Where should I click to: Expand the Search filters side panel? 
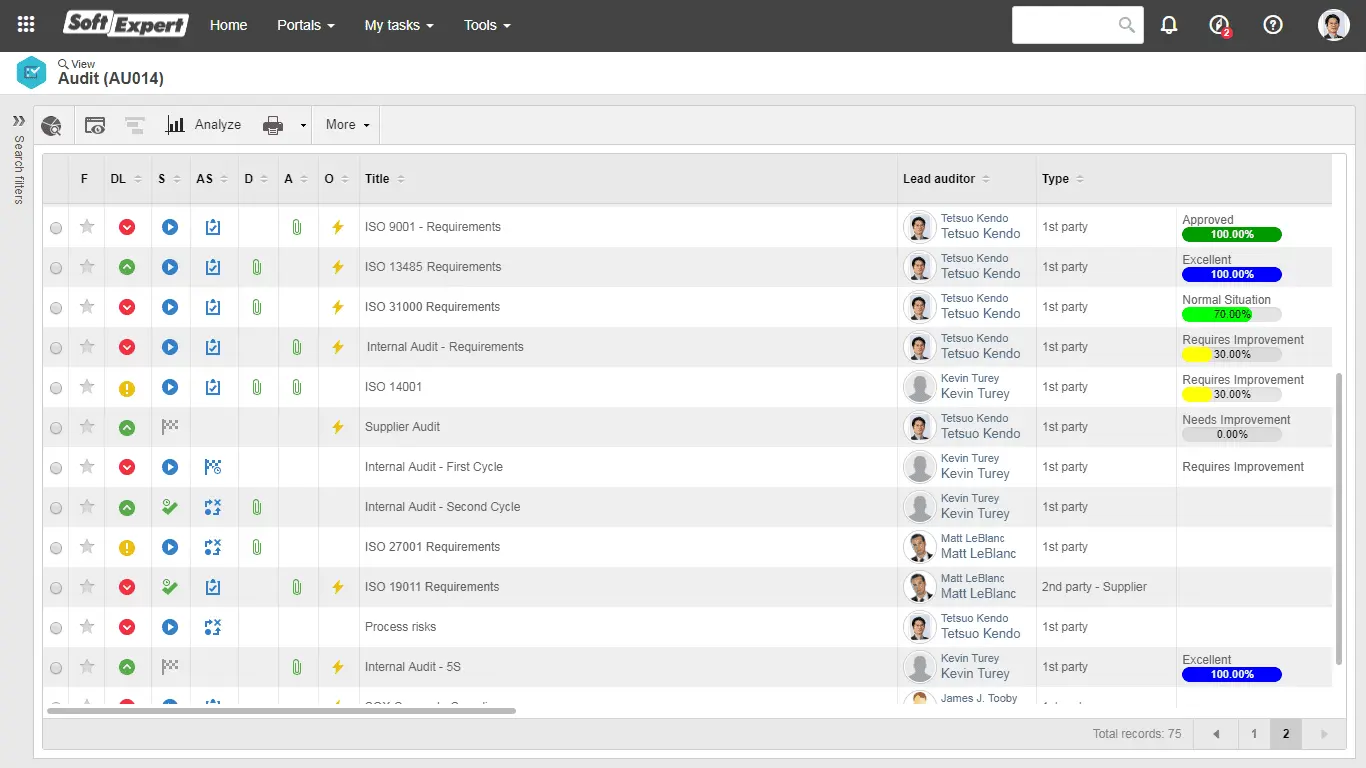click(x=18, y=121)
